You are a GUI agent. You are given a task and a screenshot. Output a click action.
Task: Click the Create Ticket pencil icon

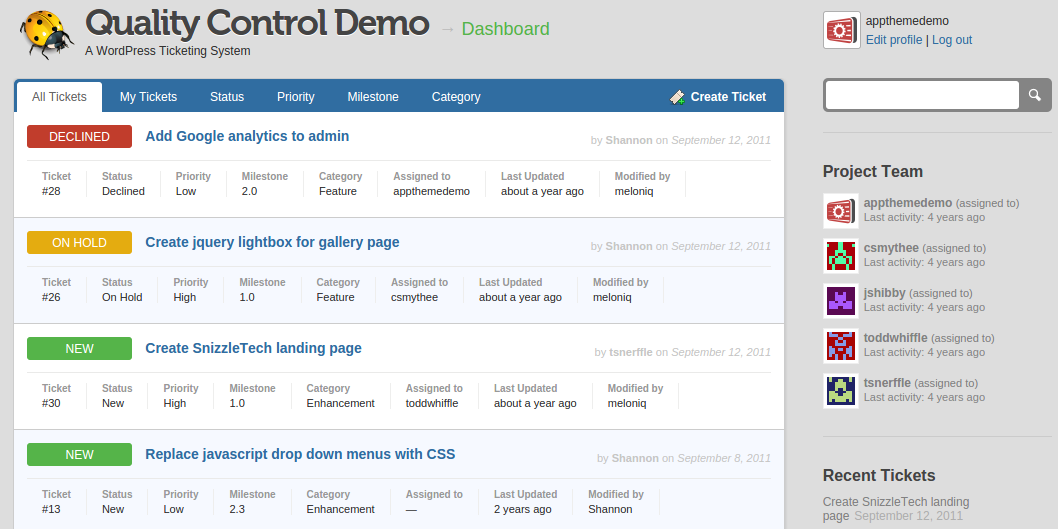point(677,97)
